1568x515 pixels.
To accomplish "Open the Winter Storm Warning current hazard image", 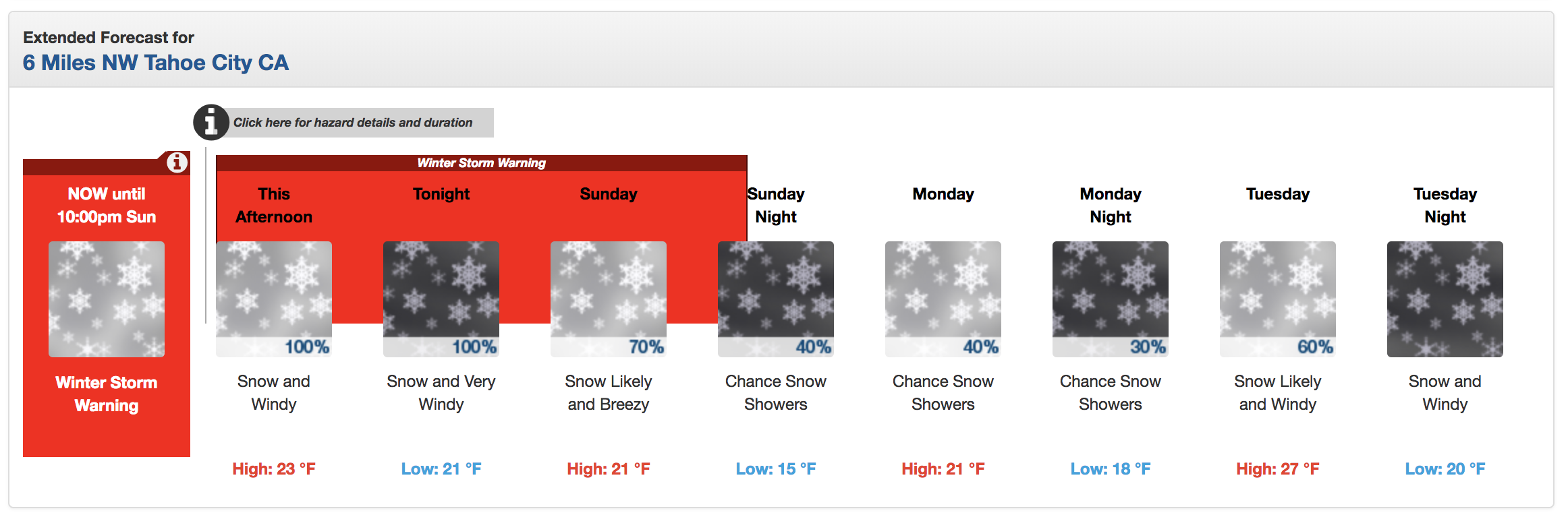I will tap(107, 299).
